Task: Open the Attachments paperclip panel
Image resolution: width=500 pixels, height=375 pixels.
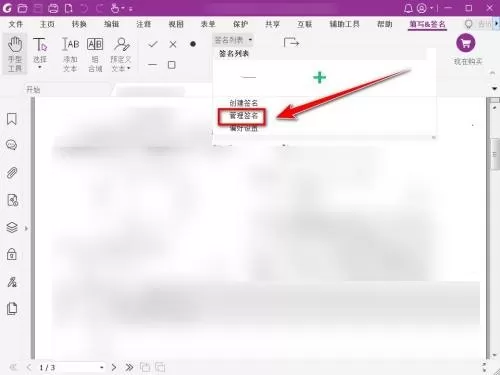Action: click(12, 173)
